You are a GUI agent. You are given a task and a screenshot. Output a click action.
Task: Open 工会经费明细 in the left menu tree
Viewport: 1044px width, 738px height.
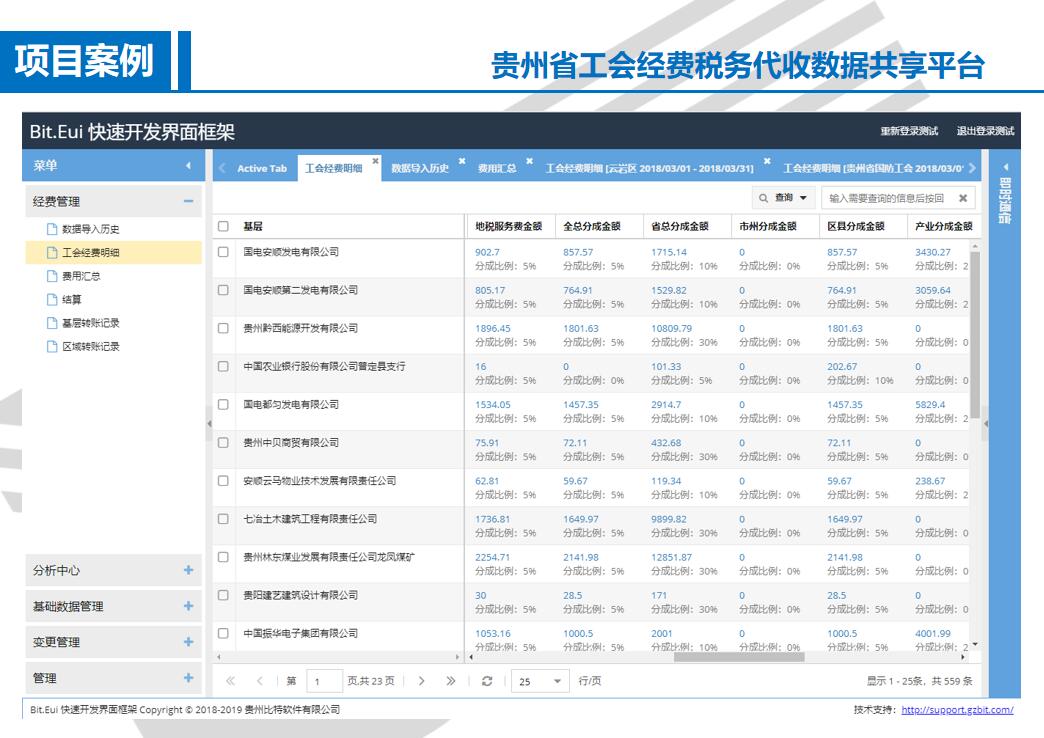[x=113, y=252]
